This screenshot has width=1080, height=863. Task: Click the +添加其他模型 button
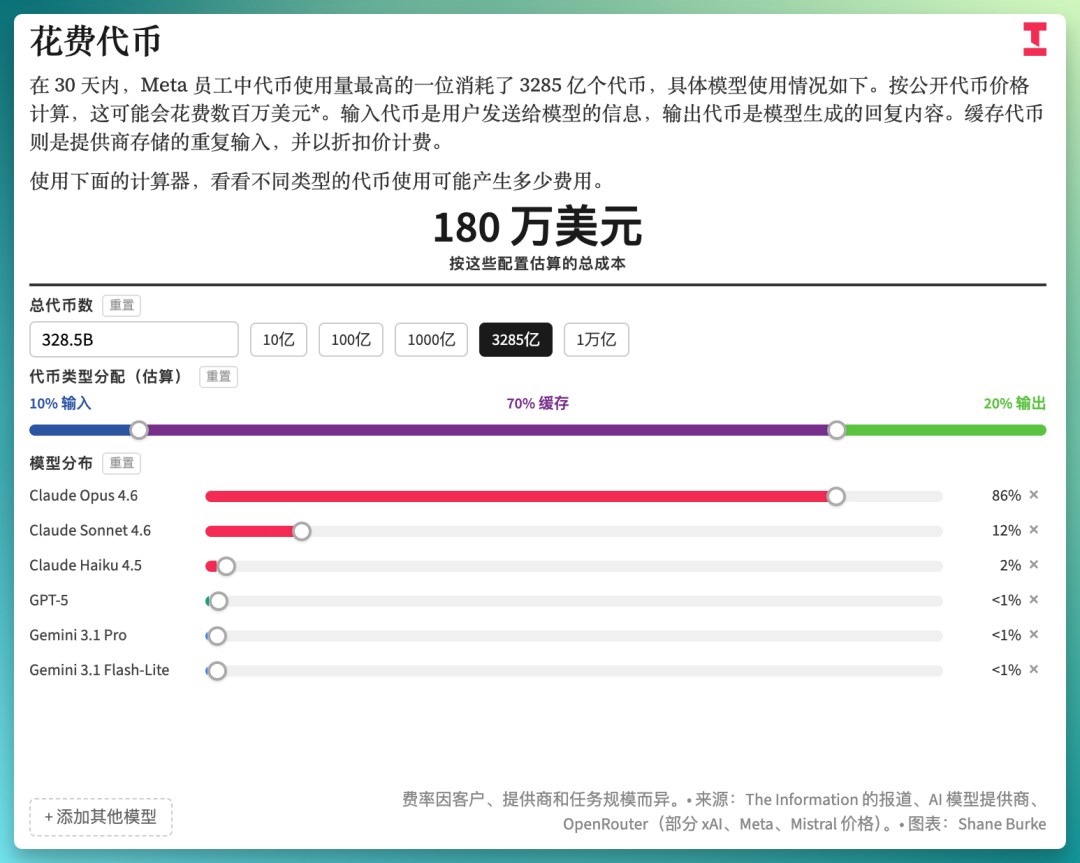101,817
